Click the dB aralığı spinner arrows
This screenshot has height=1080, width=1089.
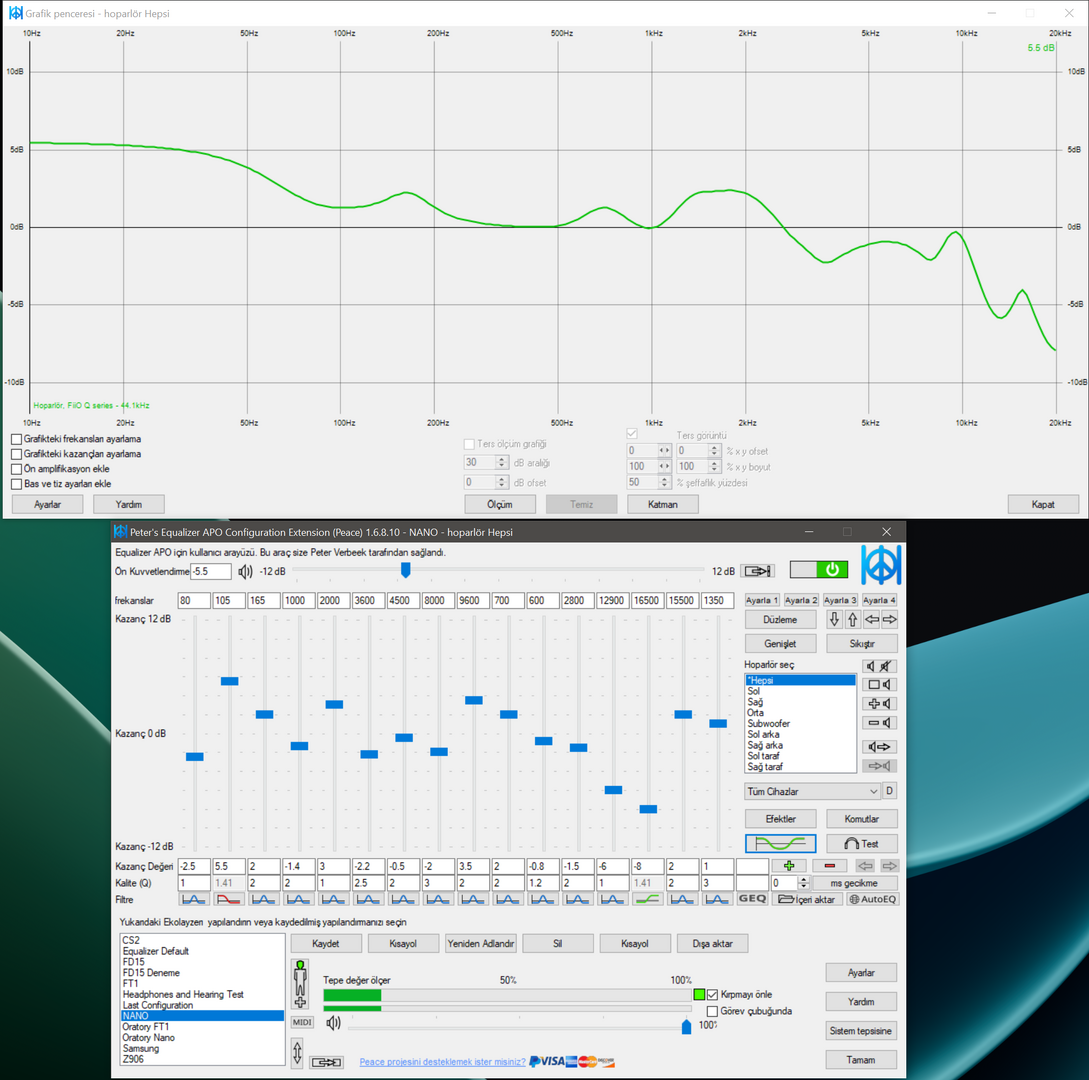[x=501, y=463]
